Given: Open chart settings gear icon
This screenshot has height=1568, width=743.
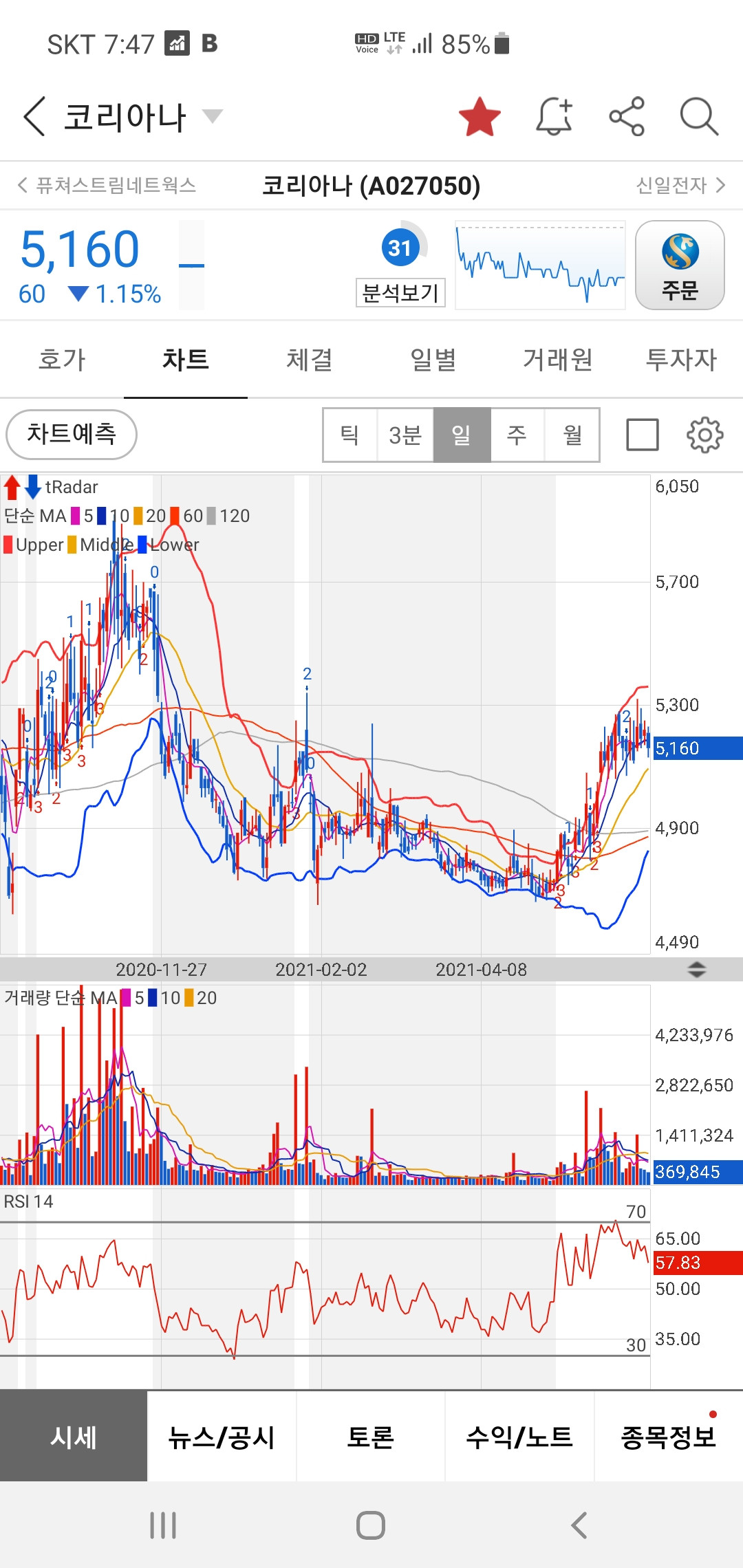Looking at the screenshot, I should 705,435.
